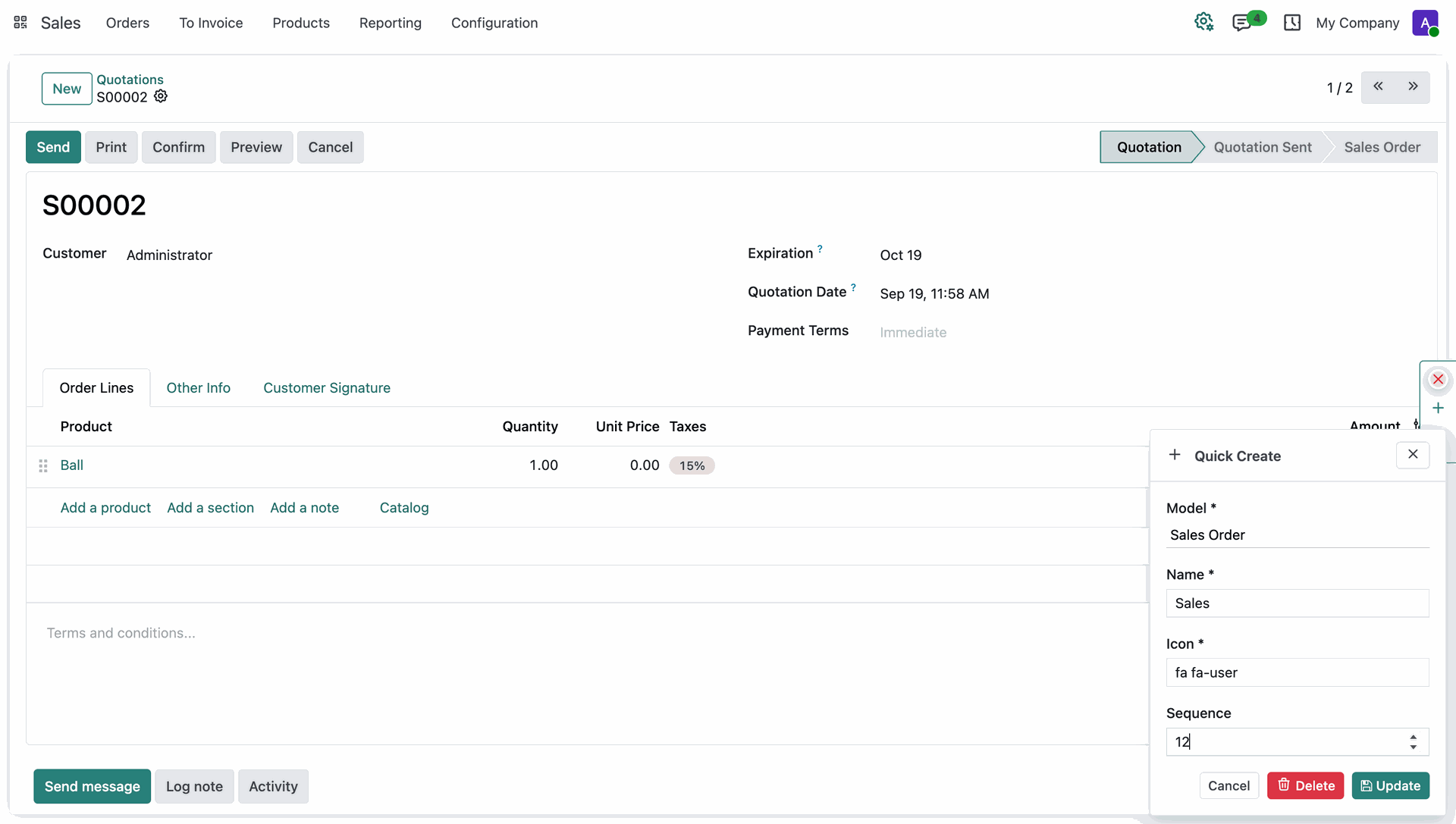
Task: Go to the next record arrow
Action: [1413, 87]
